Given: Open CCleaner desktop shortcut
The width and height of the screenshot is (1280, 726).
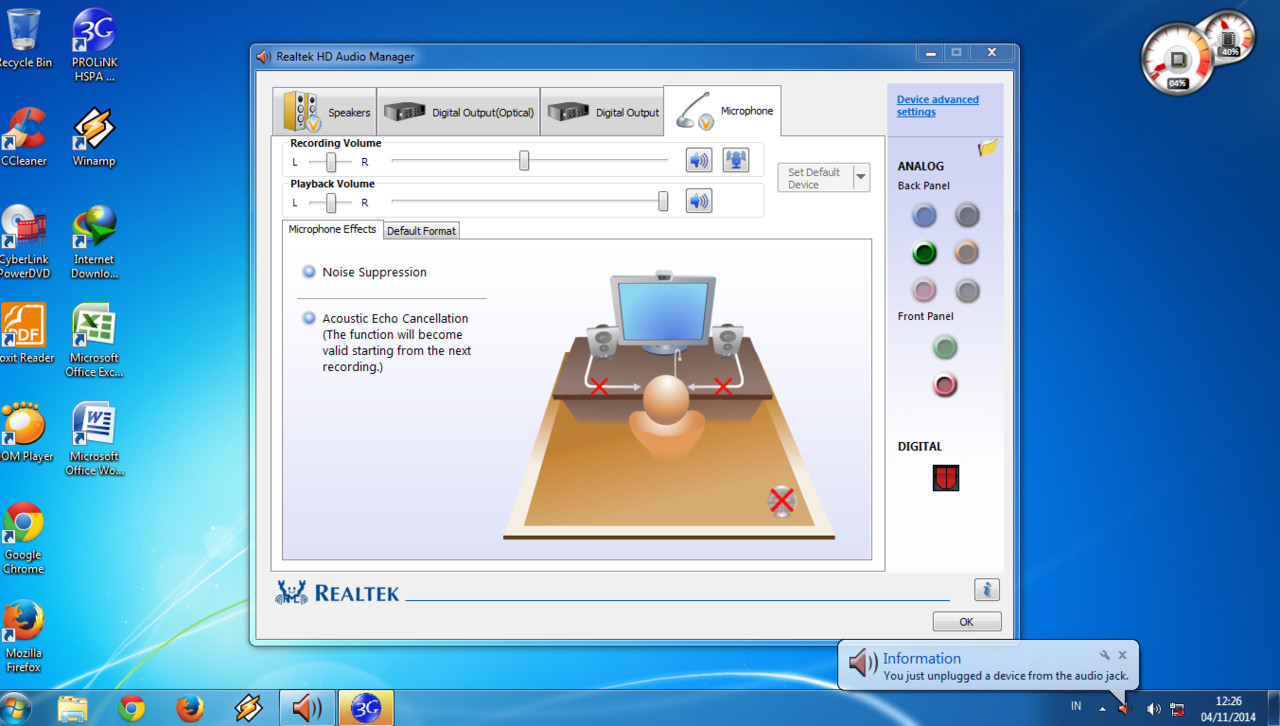Looking at the screenshot, I should pos(22,136).
